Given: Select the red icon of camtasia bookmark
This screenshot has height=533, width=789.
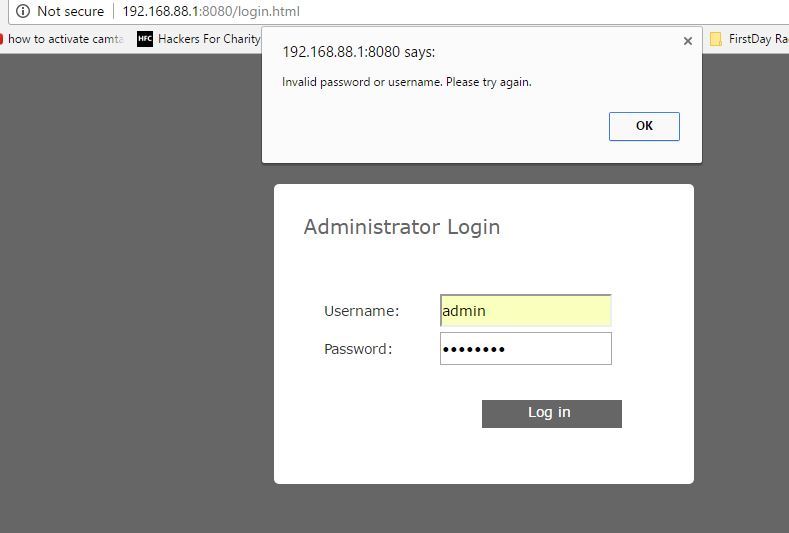Looking at the screenshot, I should click(x=2, y=39).
